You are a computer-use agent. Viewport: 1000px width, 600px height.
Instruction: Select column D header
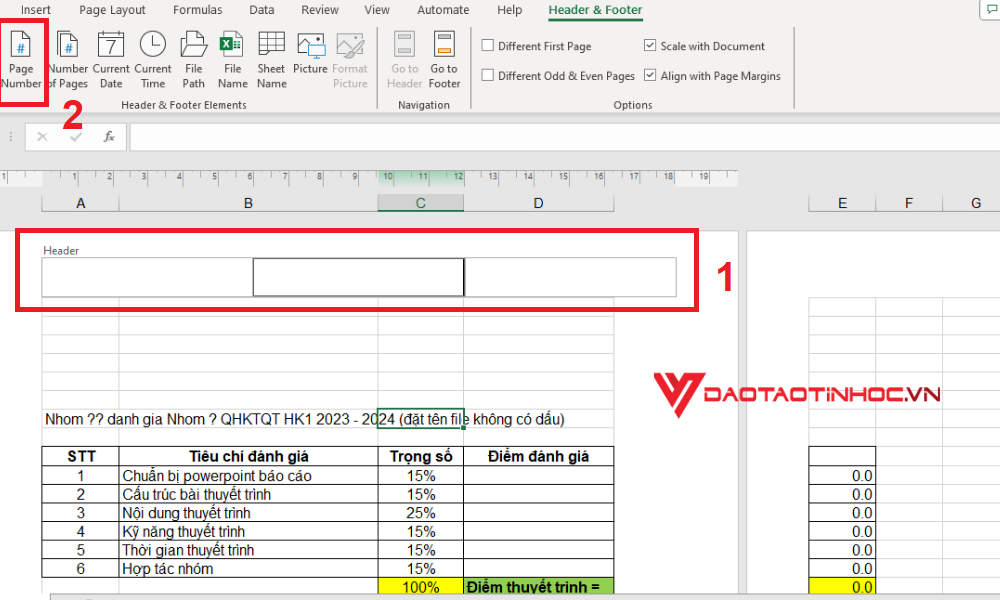tap(538, 203)
